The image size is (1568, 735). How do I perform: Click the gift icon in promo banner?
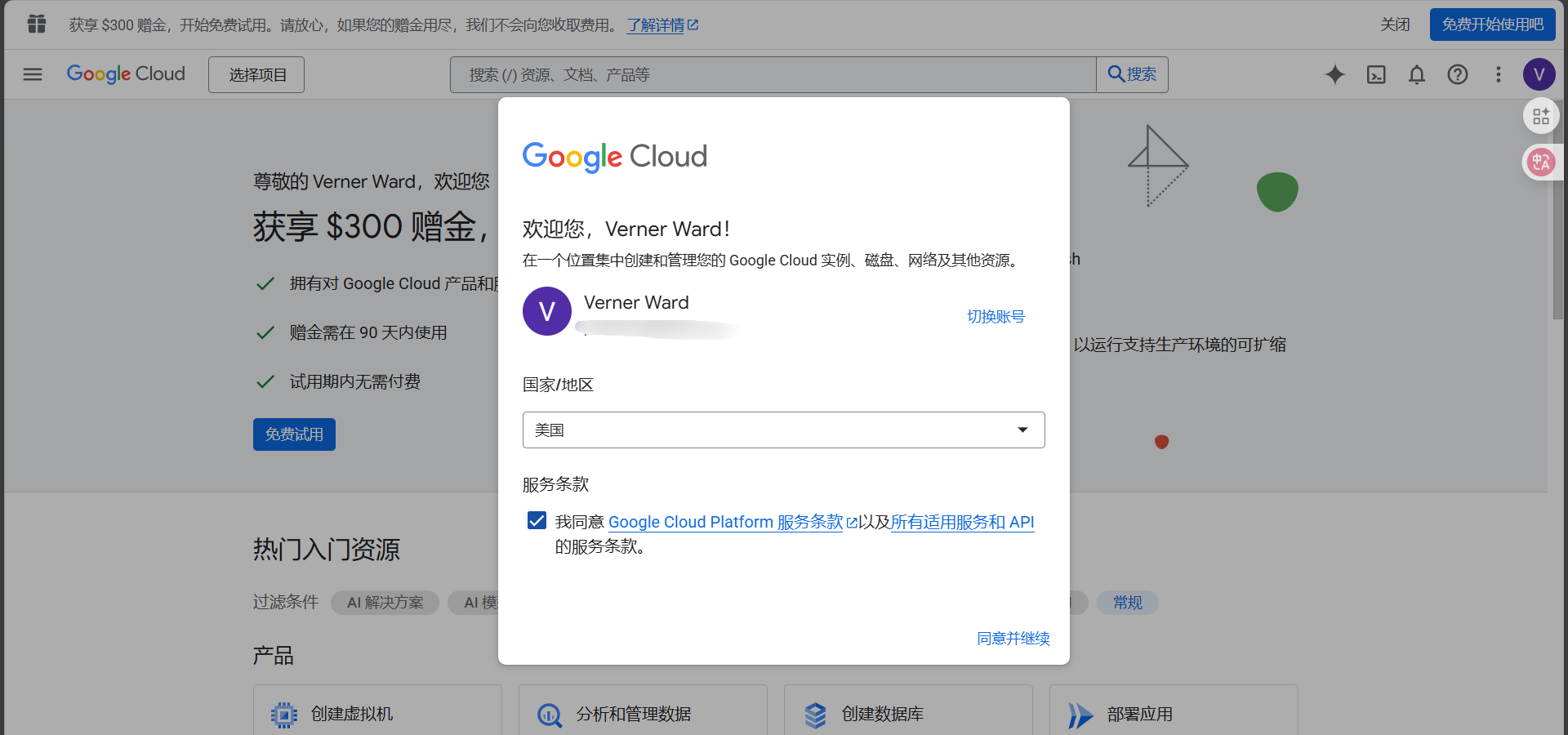click(37, 24)
